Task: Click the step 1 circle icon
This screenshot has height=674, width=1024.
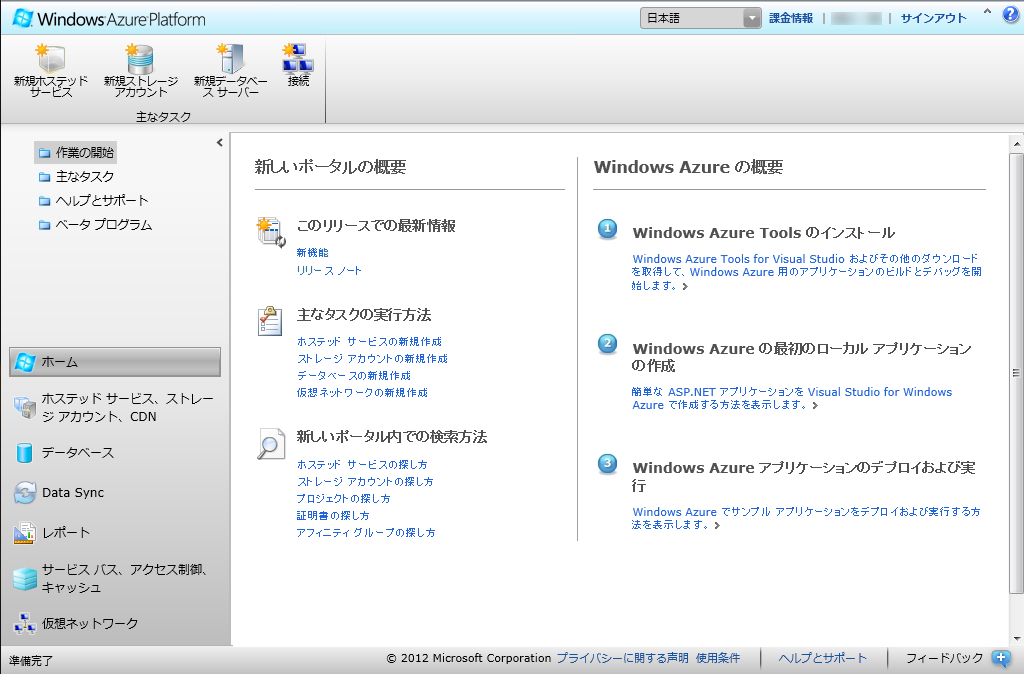Action: (x=607, y=229)
